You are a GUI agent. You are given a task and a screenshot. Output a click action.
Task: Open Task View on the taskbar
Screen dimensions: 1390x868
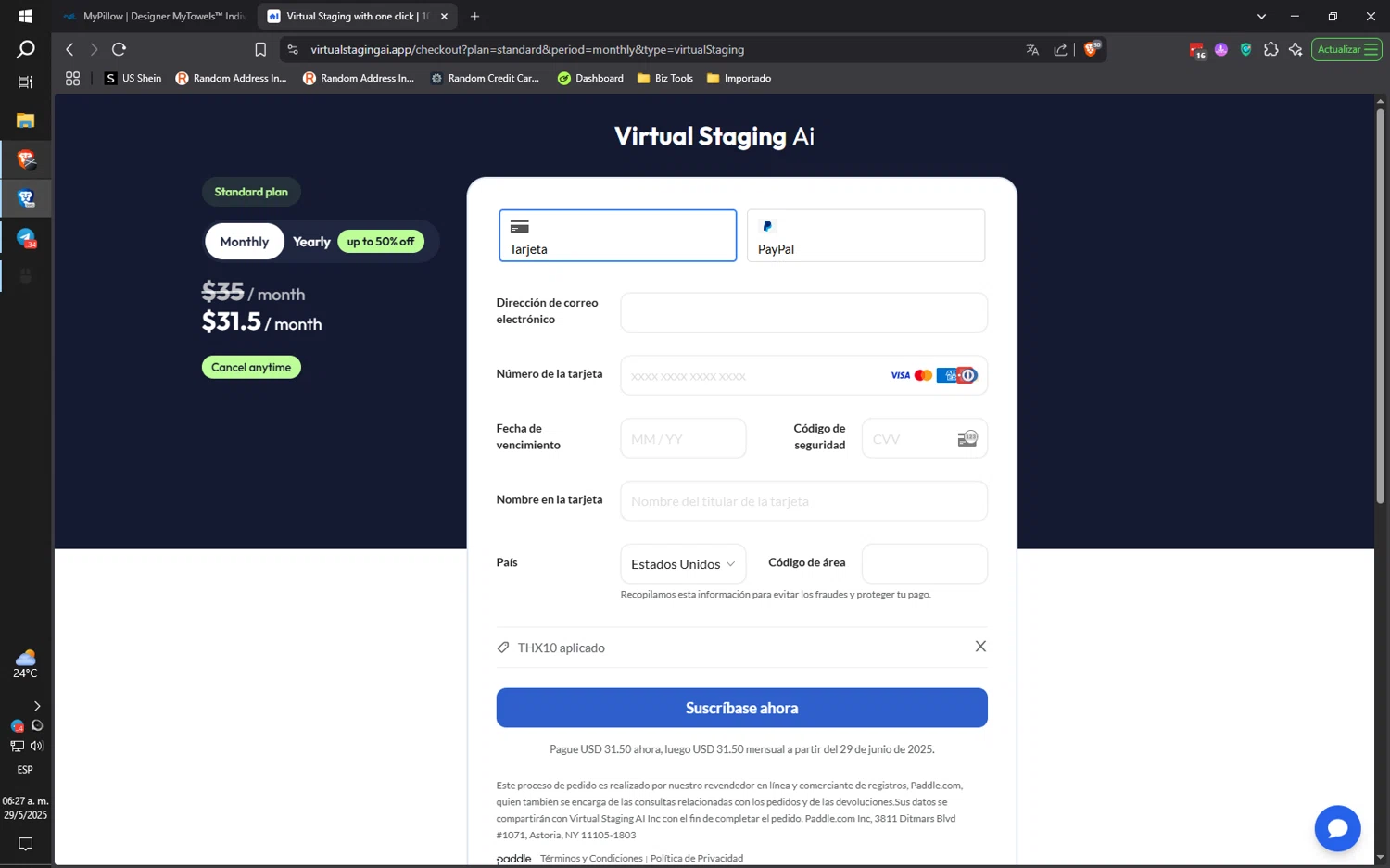point(26,82)
